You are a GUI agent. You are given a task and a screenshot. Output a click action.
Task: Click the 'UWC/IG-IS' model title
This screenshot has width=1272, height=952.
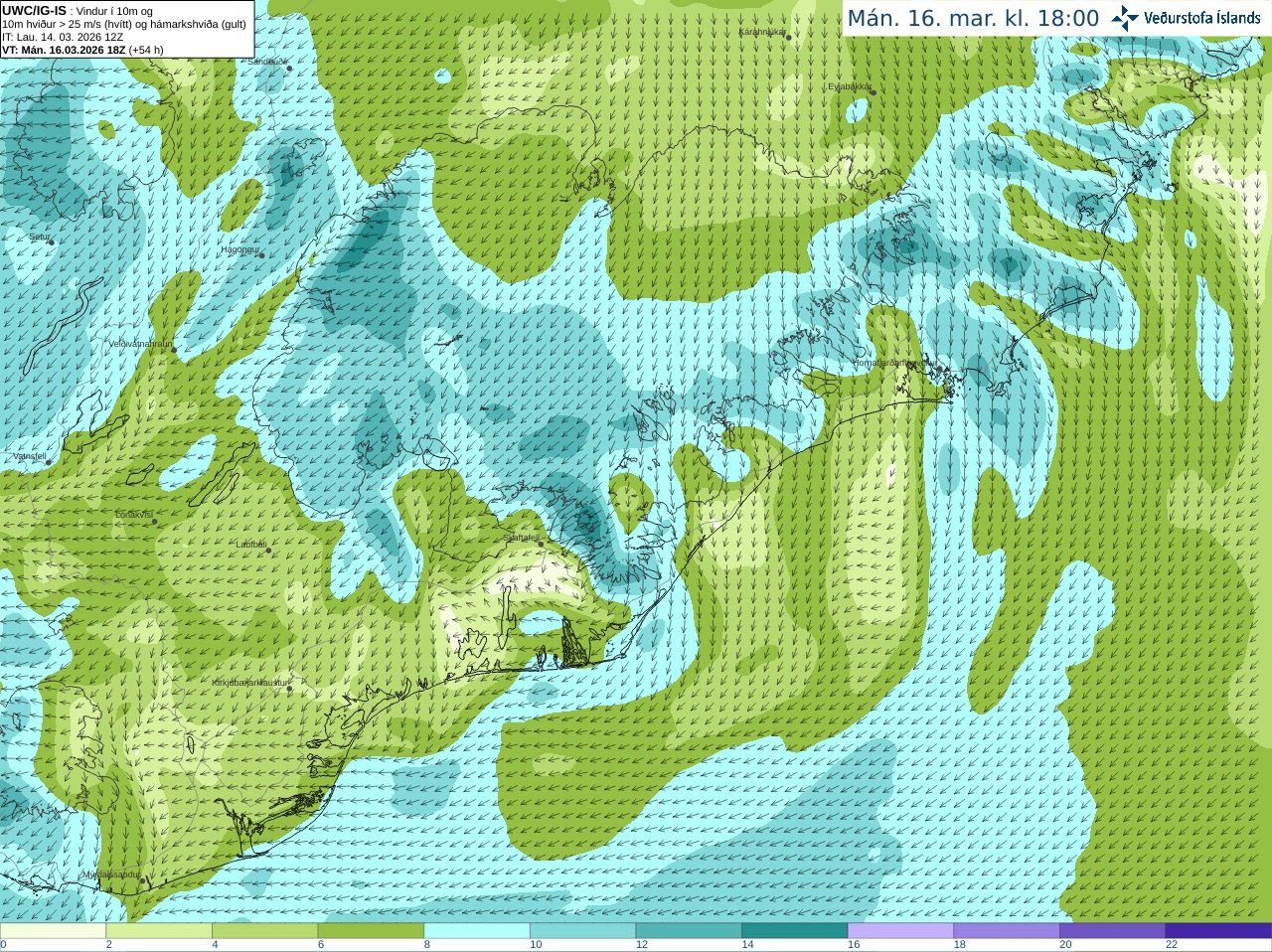pos(34,11)
